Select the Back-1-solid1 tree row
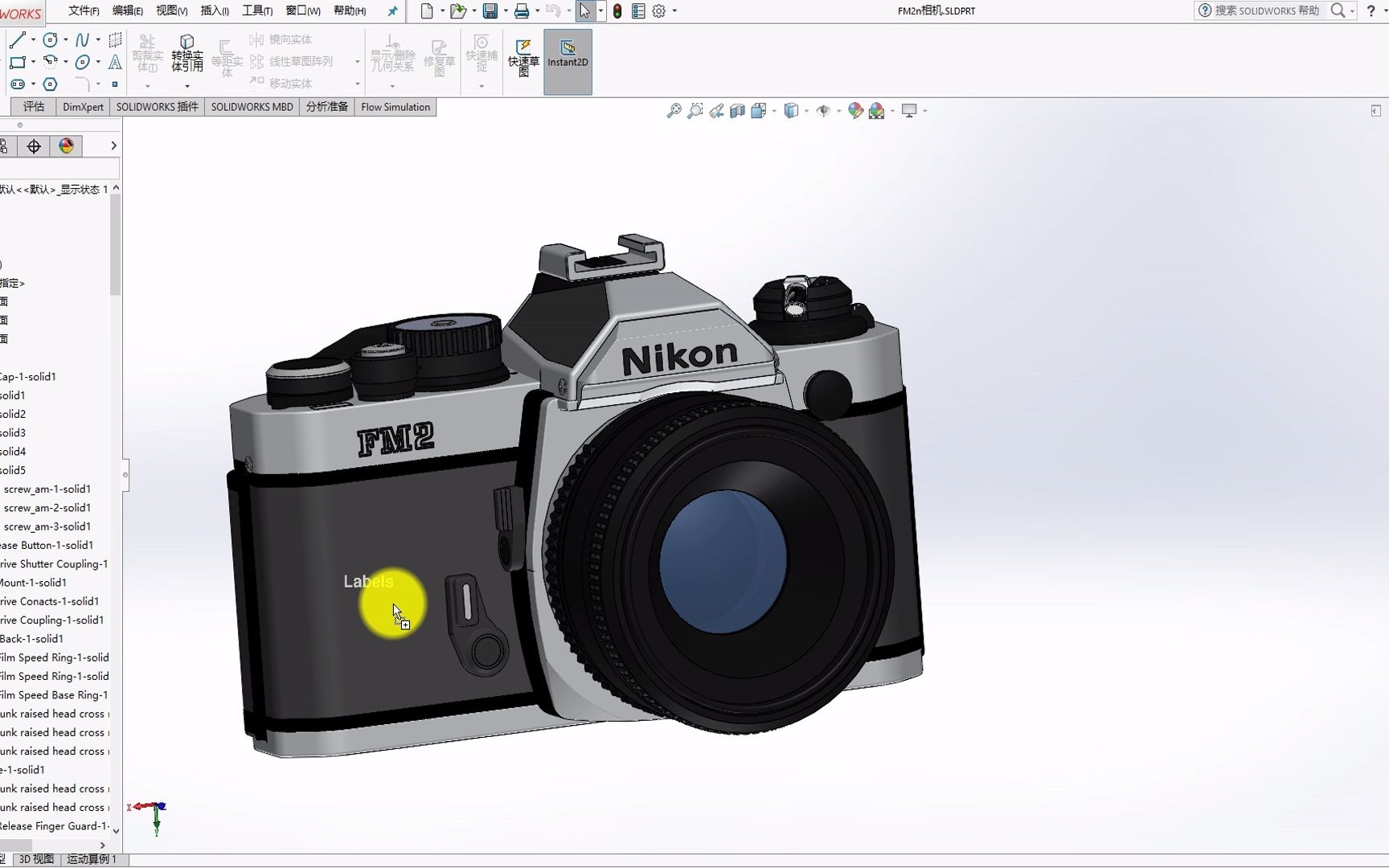 (x=32, y=639)
